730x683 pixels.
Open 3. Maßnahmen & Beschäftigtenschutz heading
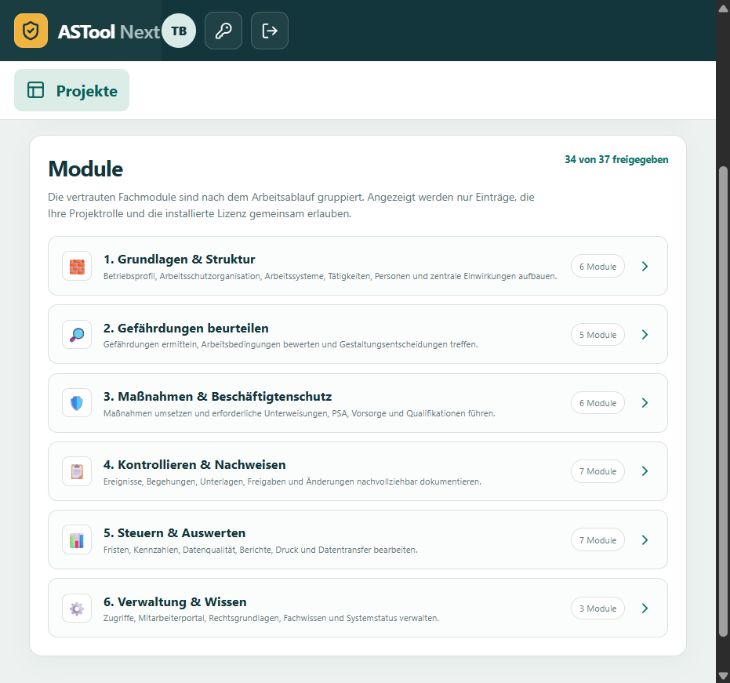click(x=217, y=397)
